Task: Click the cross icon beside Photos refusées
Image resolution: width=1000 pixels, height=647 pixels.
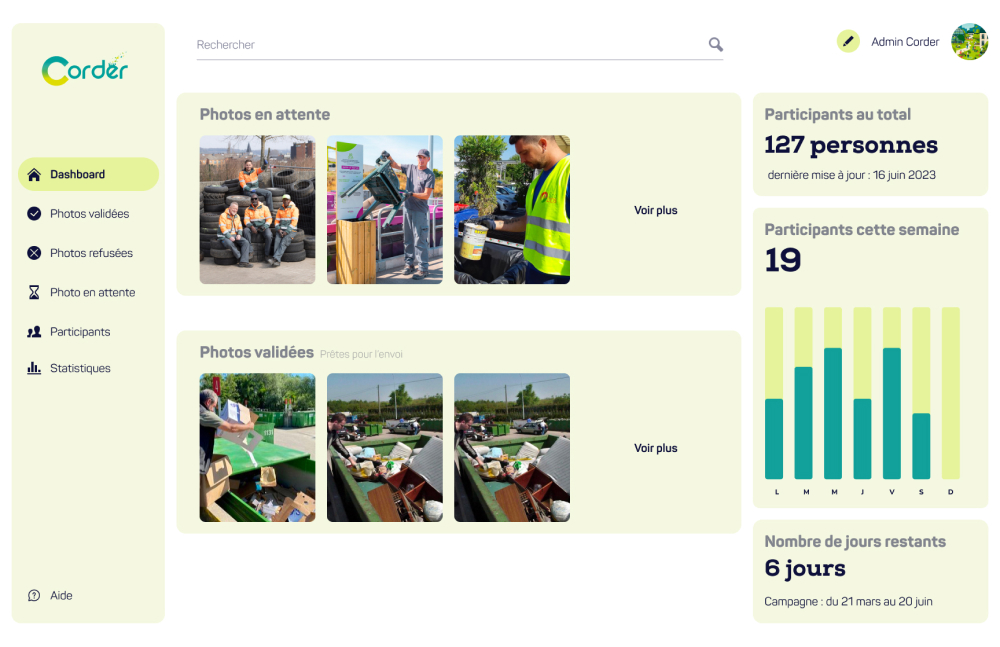Action: click(33, 252)
